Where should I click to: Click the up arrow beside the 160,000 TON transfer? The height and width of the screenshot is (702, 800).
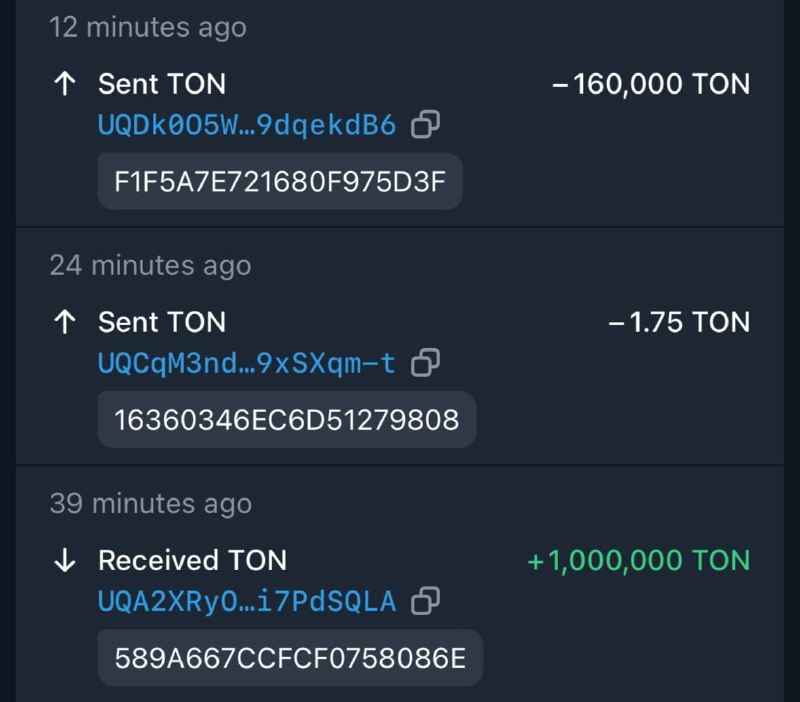pos(65,84)
